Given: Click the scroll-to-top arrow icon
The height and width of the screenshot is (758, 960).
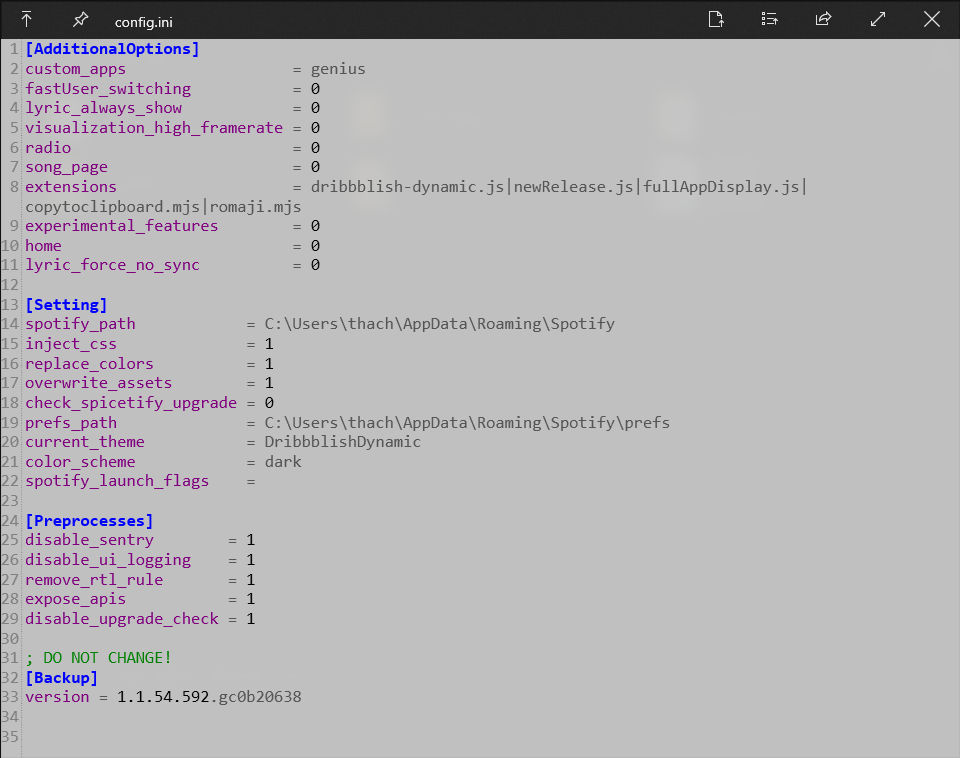Looking at the screenshot, I should click(x=26, y=19).
